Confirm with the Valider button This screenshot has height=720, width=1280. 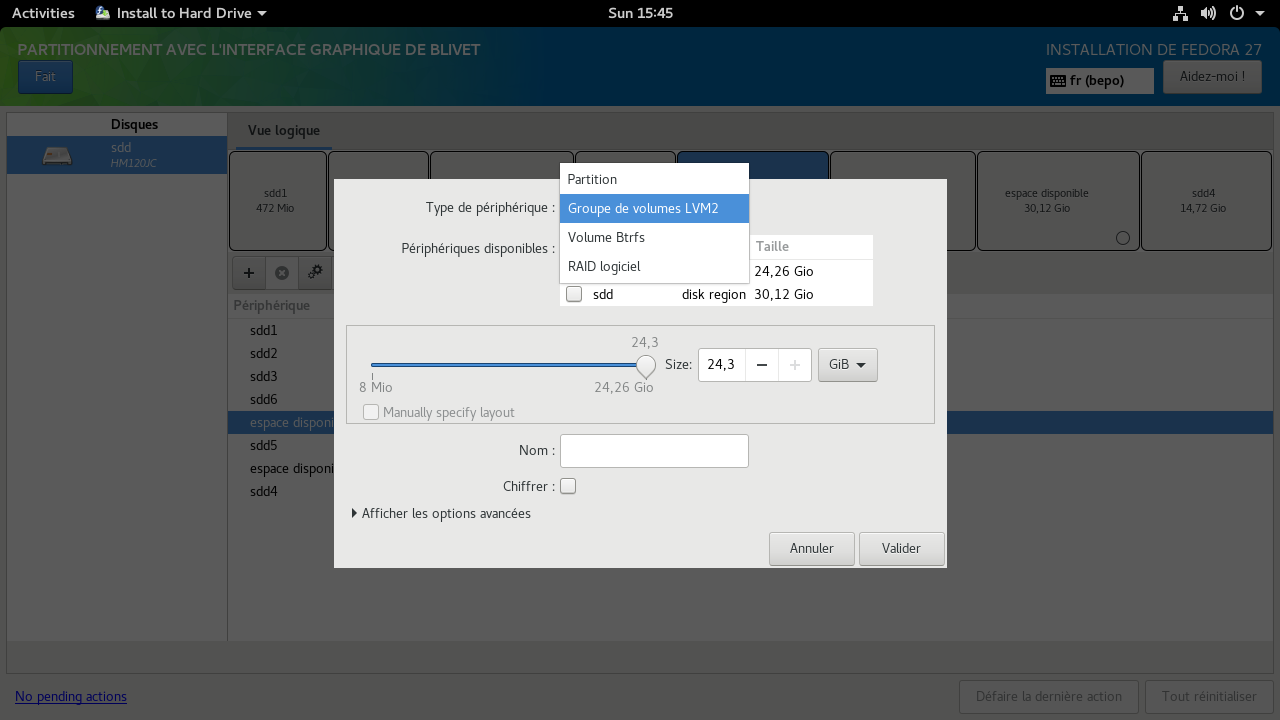point(902,548)
